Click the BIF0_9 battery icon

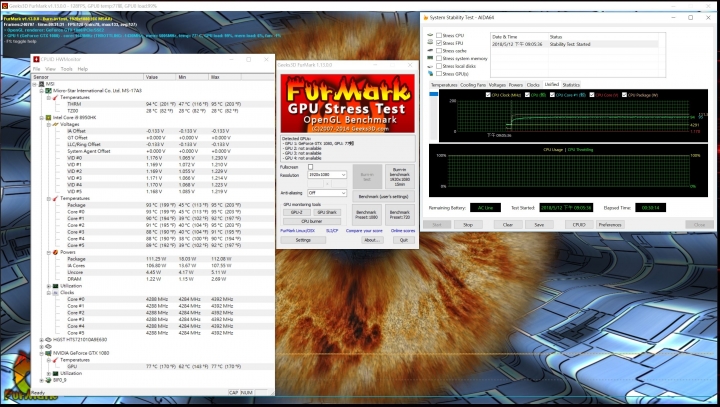click(x=48, y=380)
